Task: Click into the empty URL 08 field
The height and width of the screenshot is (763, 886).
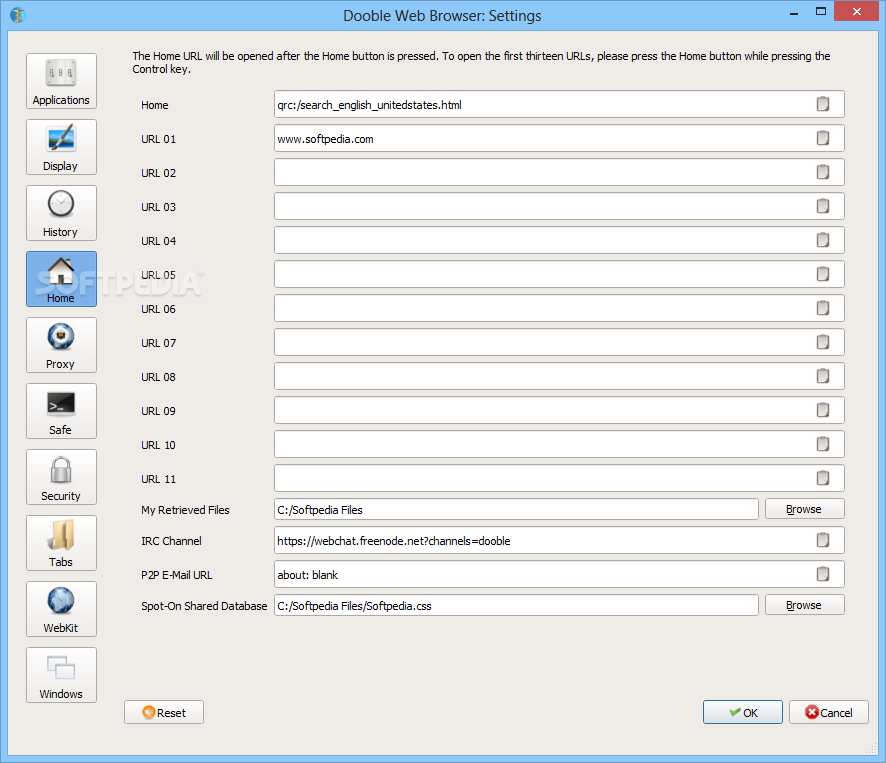Action: [559, 376]
